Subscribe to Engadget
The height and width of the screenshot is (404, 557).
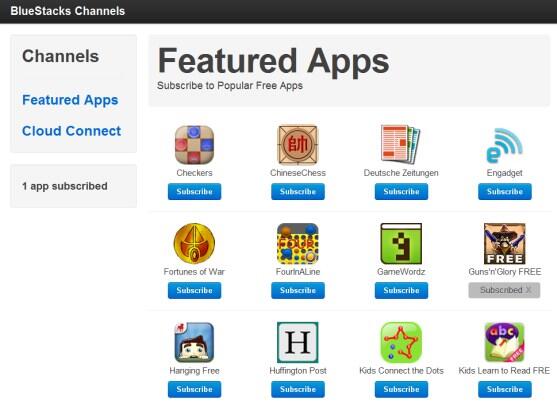coord(505,192)
